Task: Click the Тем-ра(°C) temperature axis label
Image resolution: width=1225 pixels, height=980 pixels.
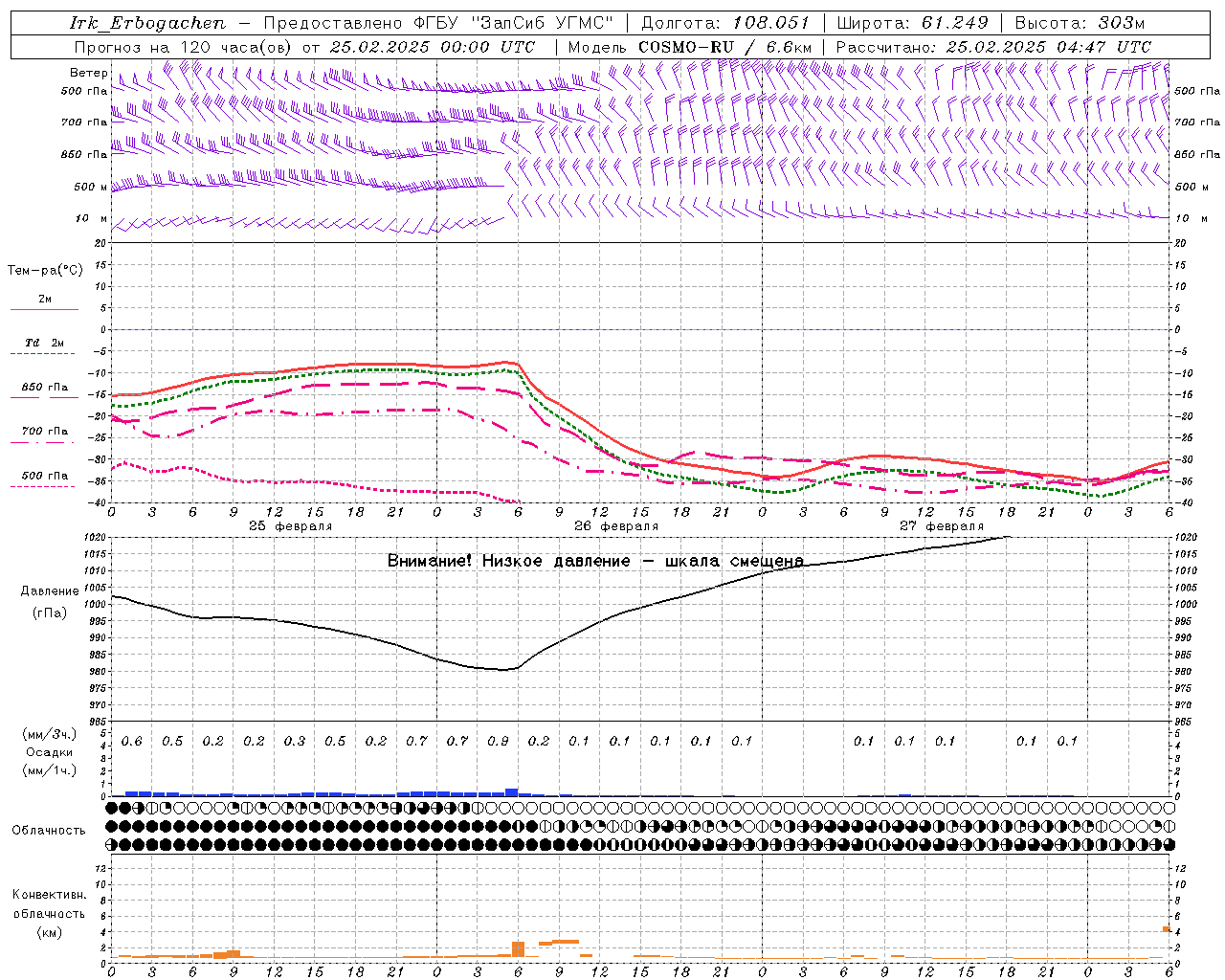Action: [45, 271]
